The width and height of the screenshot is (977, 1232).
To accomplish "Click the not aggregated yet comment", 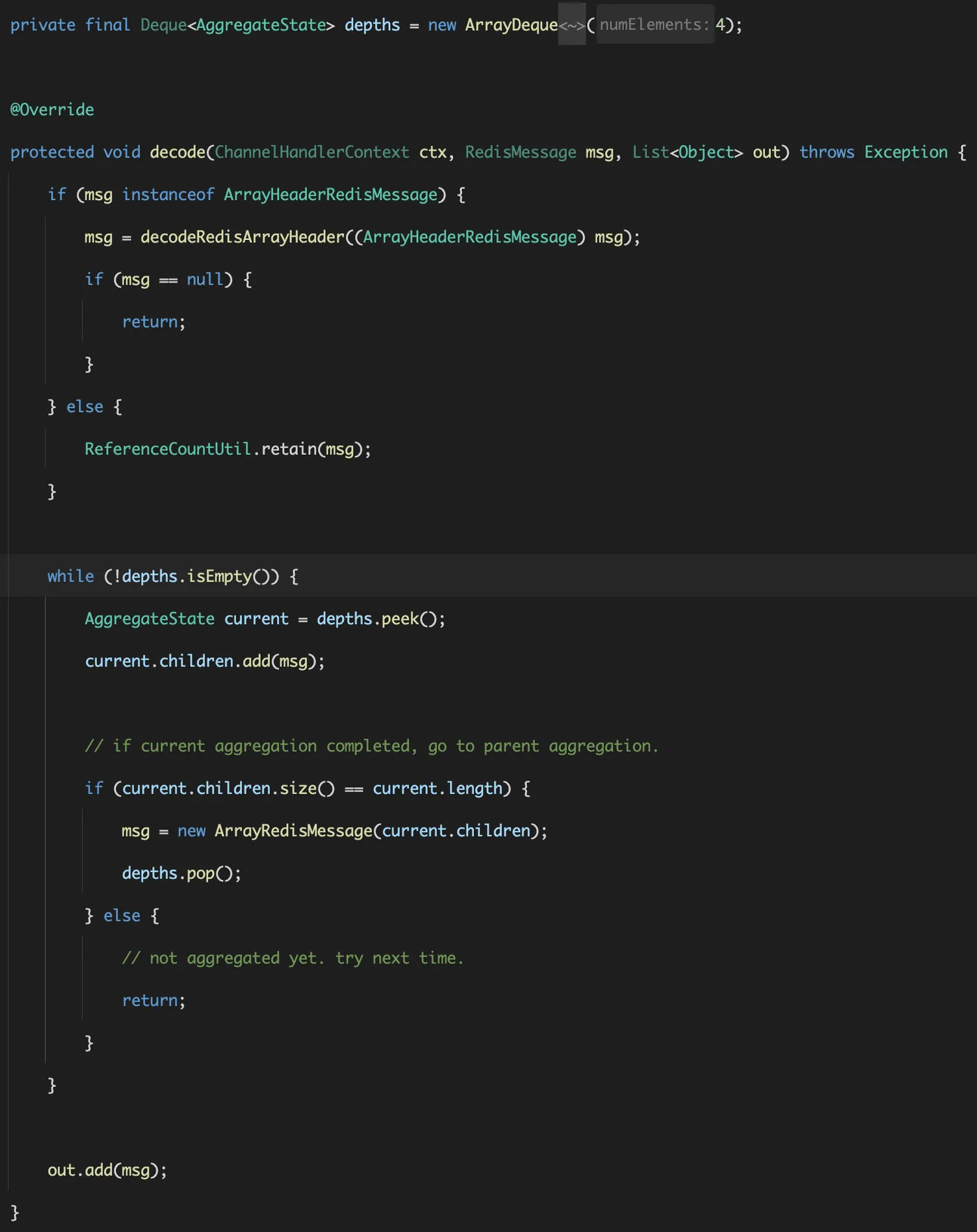I will click(293, 959).
